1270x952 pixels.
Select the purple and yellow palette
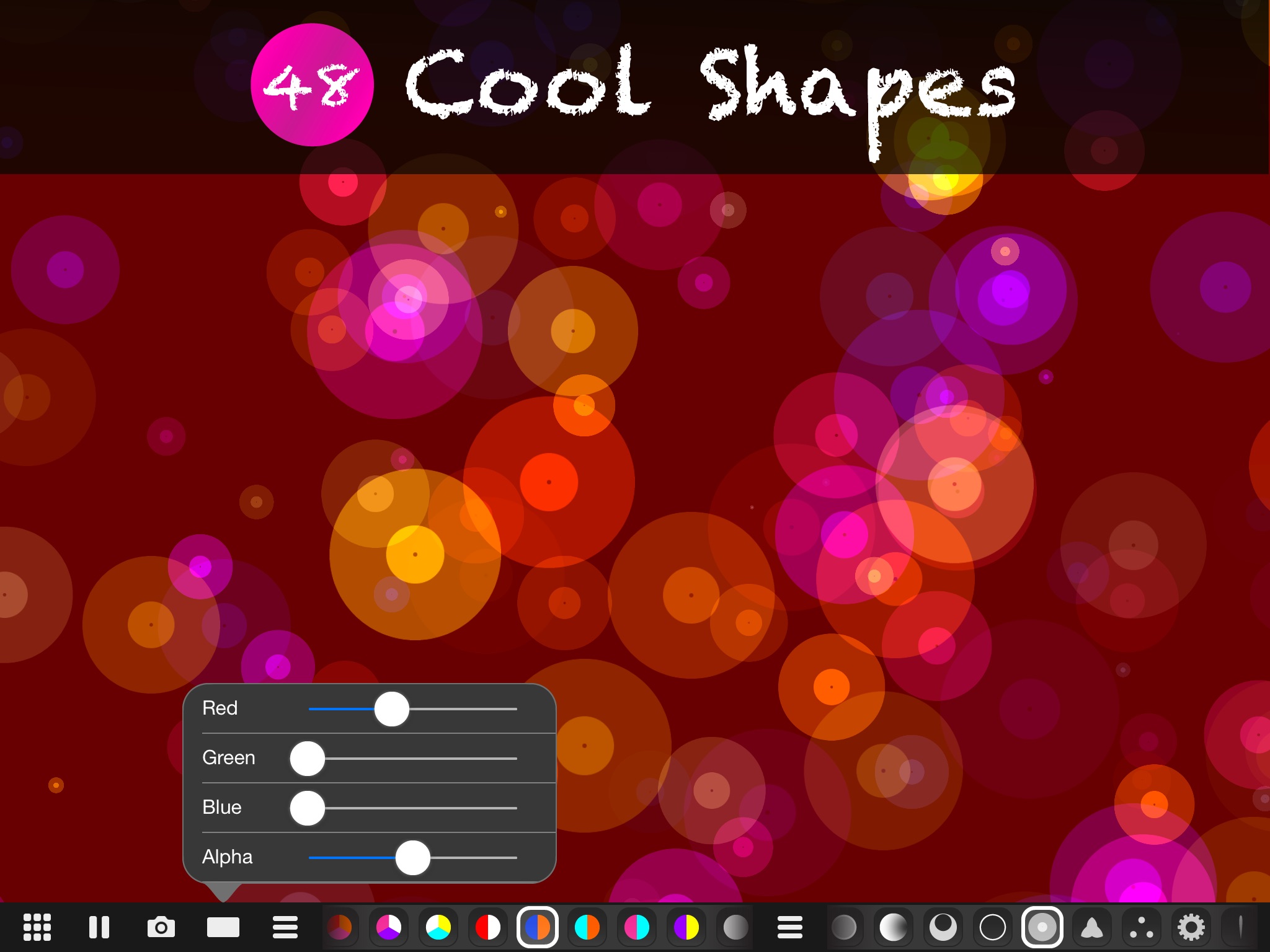686,927
